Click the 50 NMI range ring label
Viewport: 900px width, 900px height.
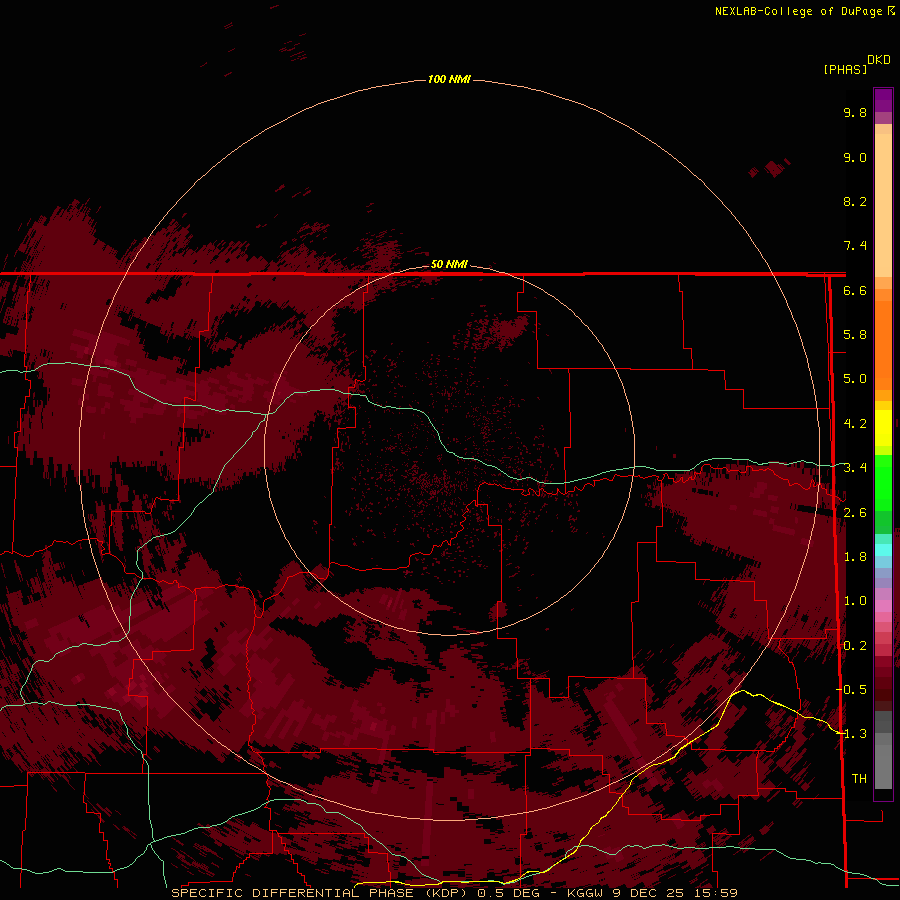[x=449, y=264]
